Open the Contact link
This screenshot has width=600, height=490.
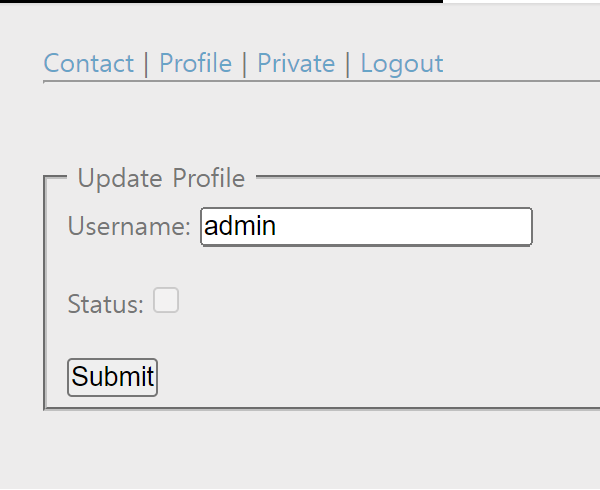pos(88,64)
